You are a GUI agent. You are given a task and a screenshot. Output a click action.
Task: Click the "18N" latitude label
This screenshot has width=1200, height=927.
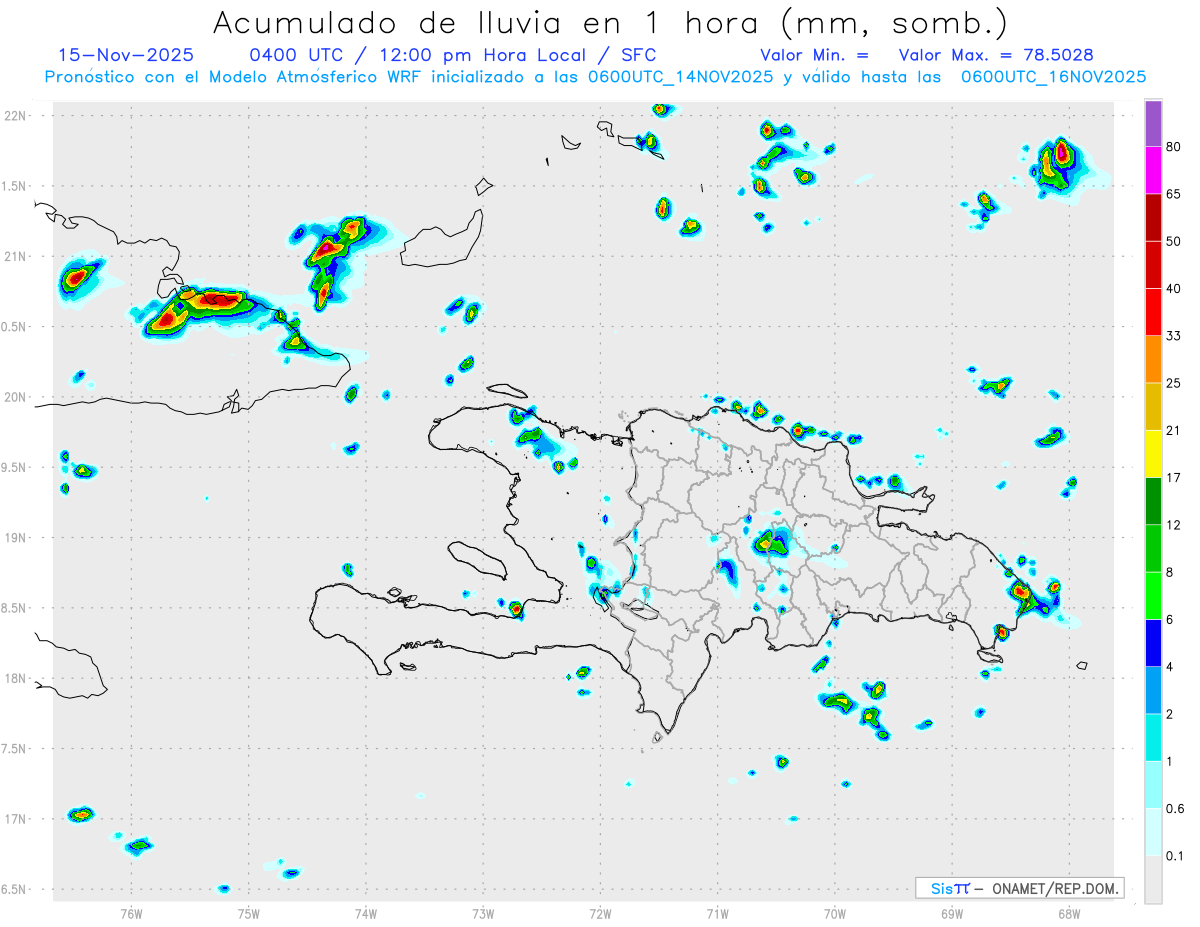coord(15,678)
